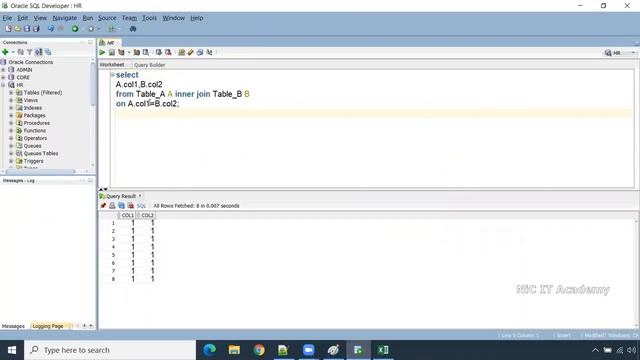Click the Run Script icon
Viewport: 640px width, 360px height.
[x=111, y=52]
